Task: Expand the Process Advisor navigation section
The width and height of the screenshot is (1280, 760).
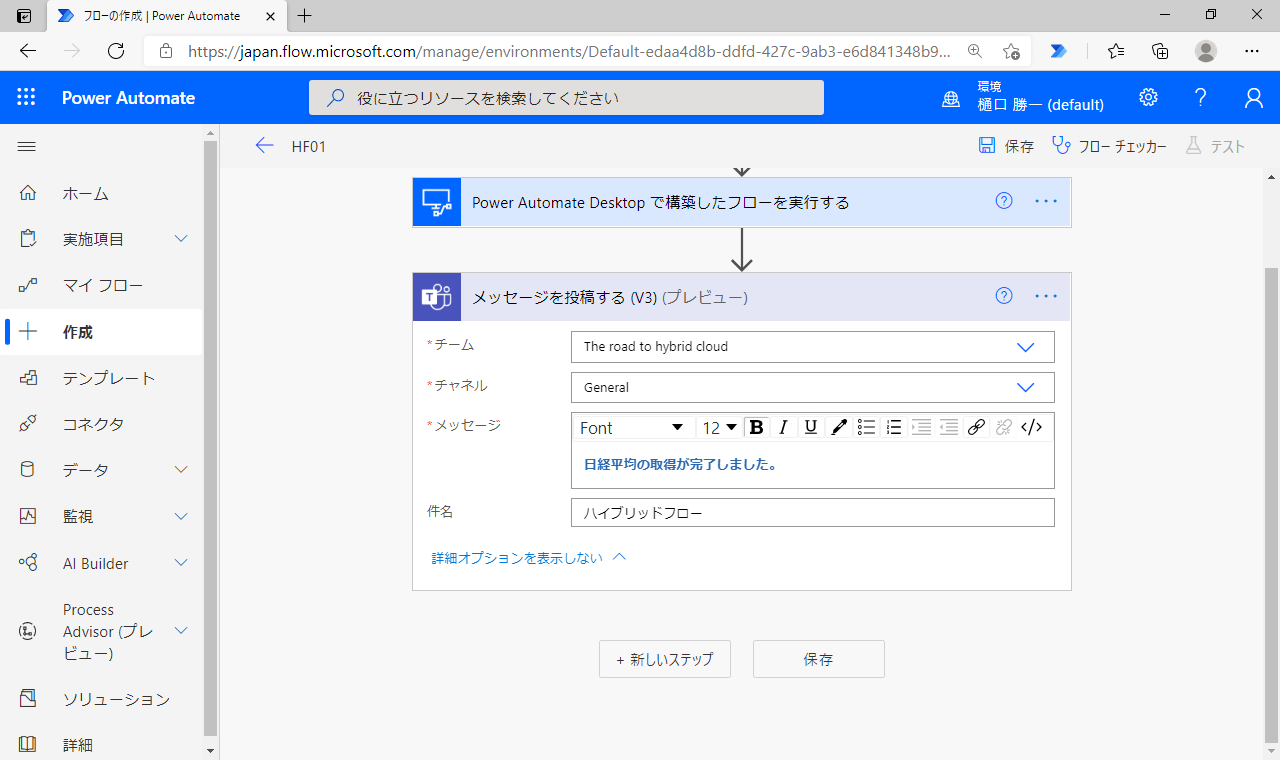Action: click(x=181, y=631)
